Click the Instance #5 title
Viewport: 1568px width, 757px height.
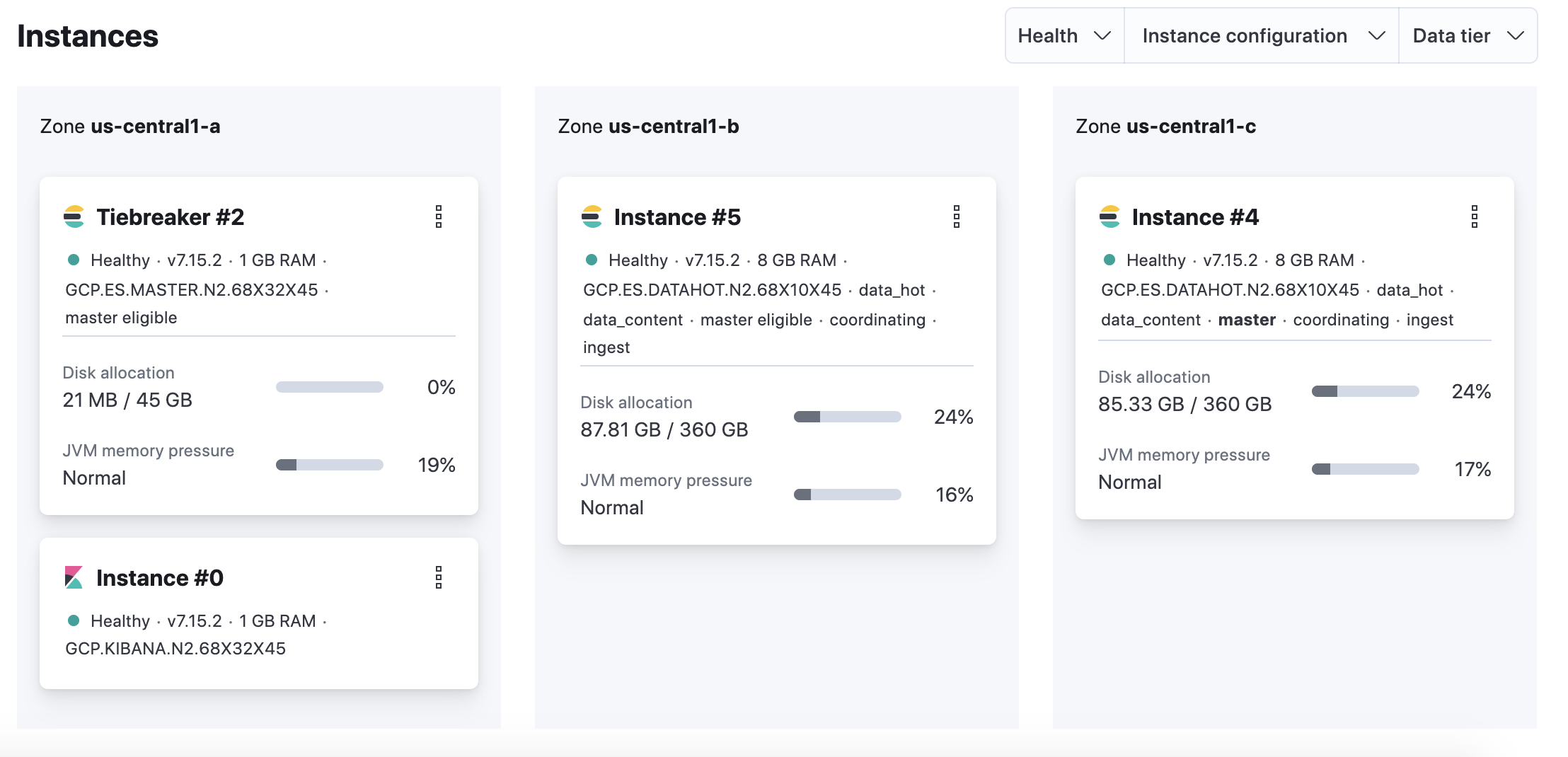click(677, 216)
